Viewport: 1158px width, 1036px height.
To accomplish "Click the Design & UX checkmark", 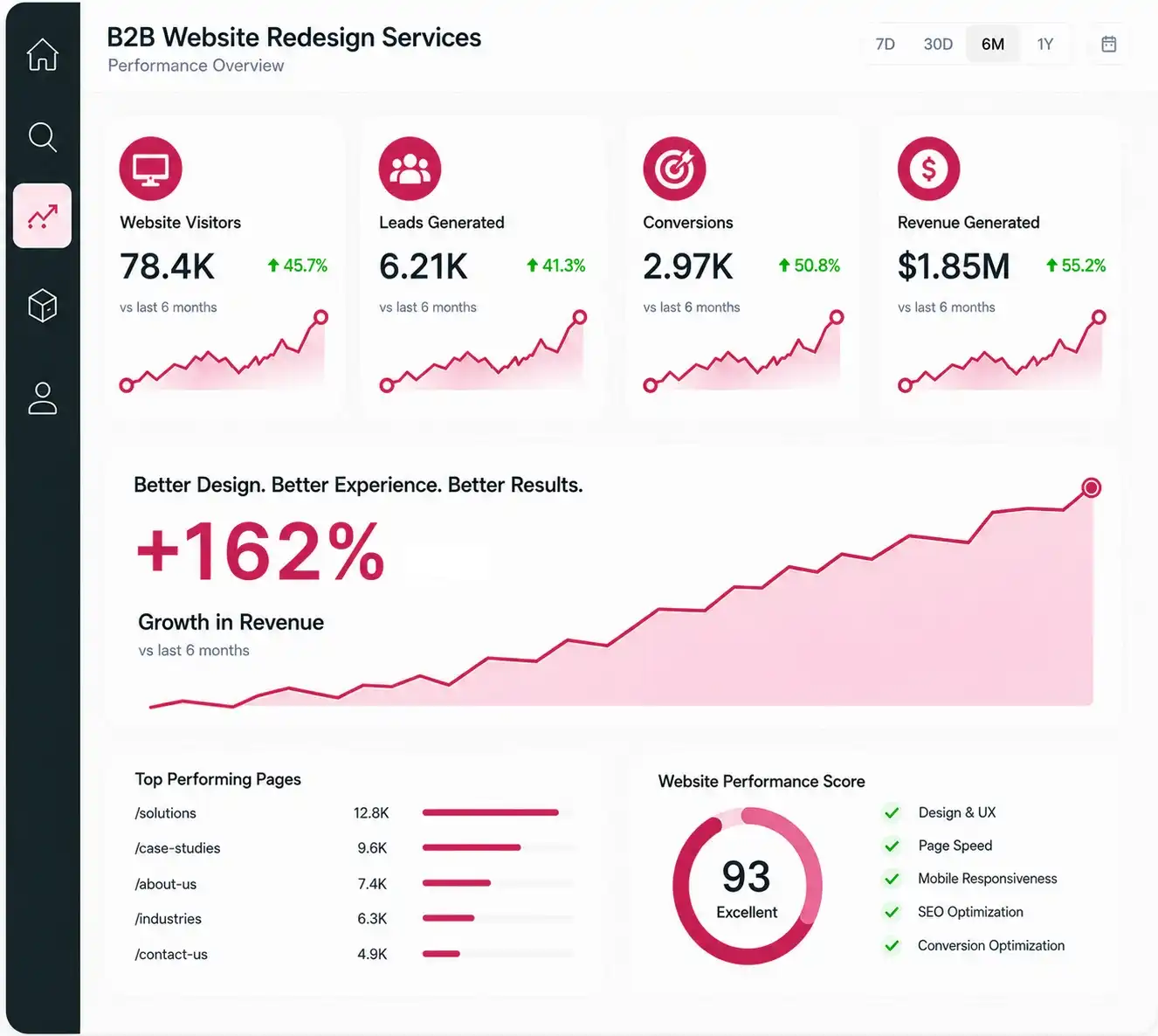I will click(892, 812).
